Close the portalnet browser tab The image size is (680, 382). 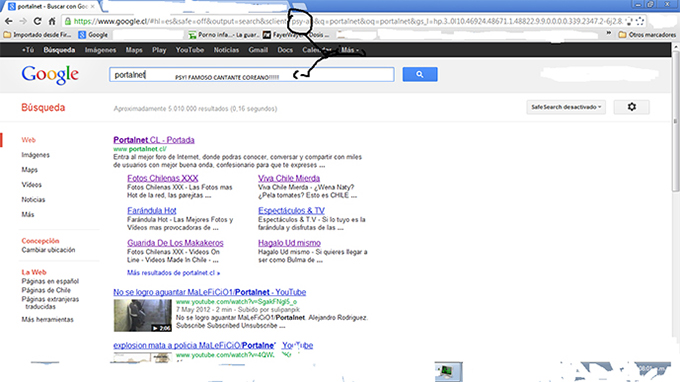pos(92,7)
